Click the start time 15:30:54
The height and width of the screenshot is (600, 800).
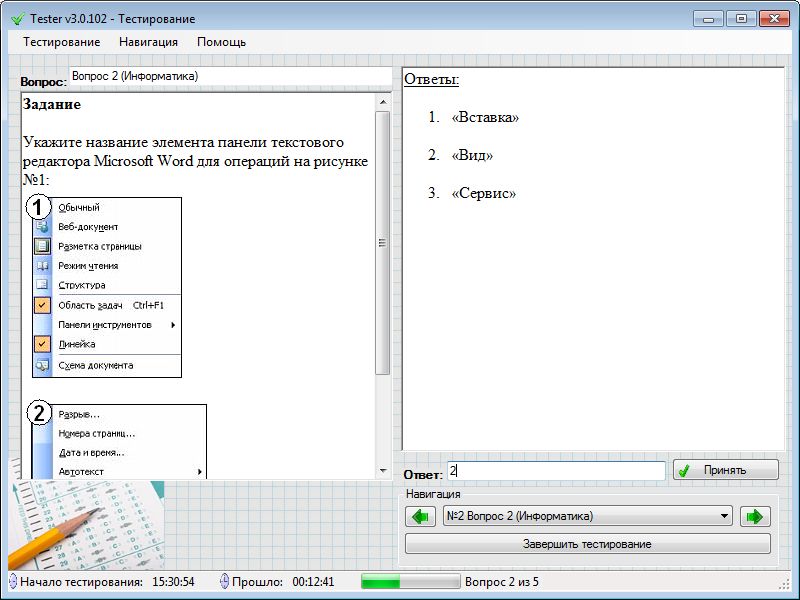[173, 582]
